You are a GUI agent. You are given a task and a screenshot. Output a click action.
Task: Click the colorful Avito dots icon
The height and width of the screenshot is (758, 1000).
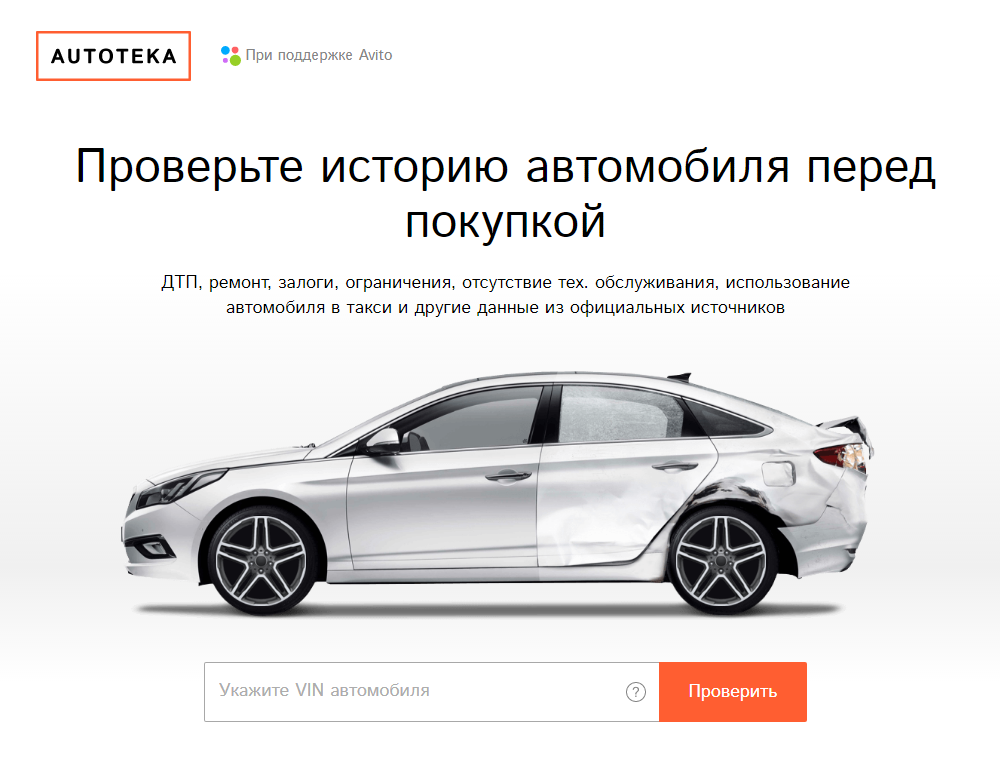[230, 55]
